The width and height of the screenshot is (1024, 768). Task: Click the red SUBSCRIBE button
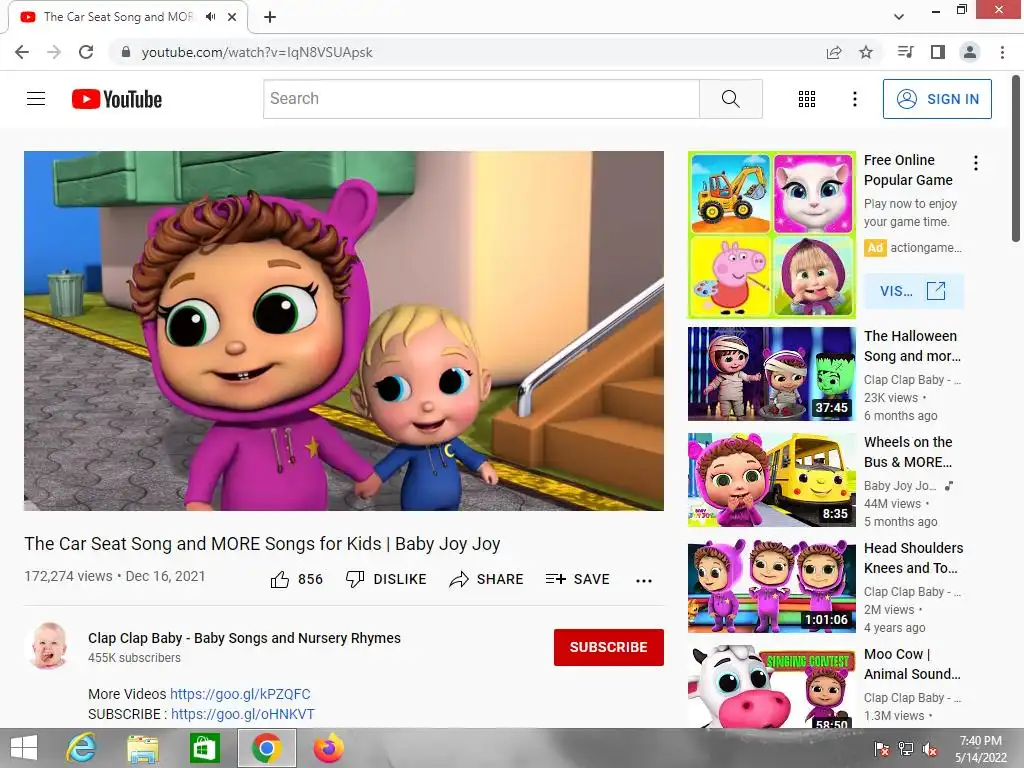[609, 647]
